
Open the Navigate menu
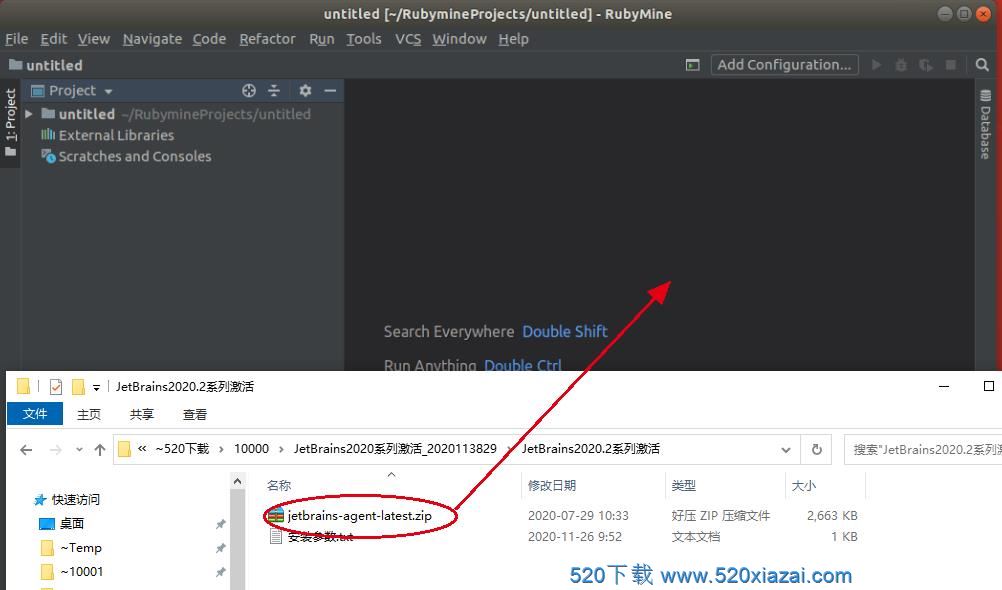152,39
